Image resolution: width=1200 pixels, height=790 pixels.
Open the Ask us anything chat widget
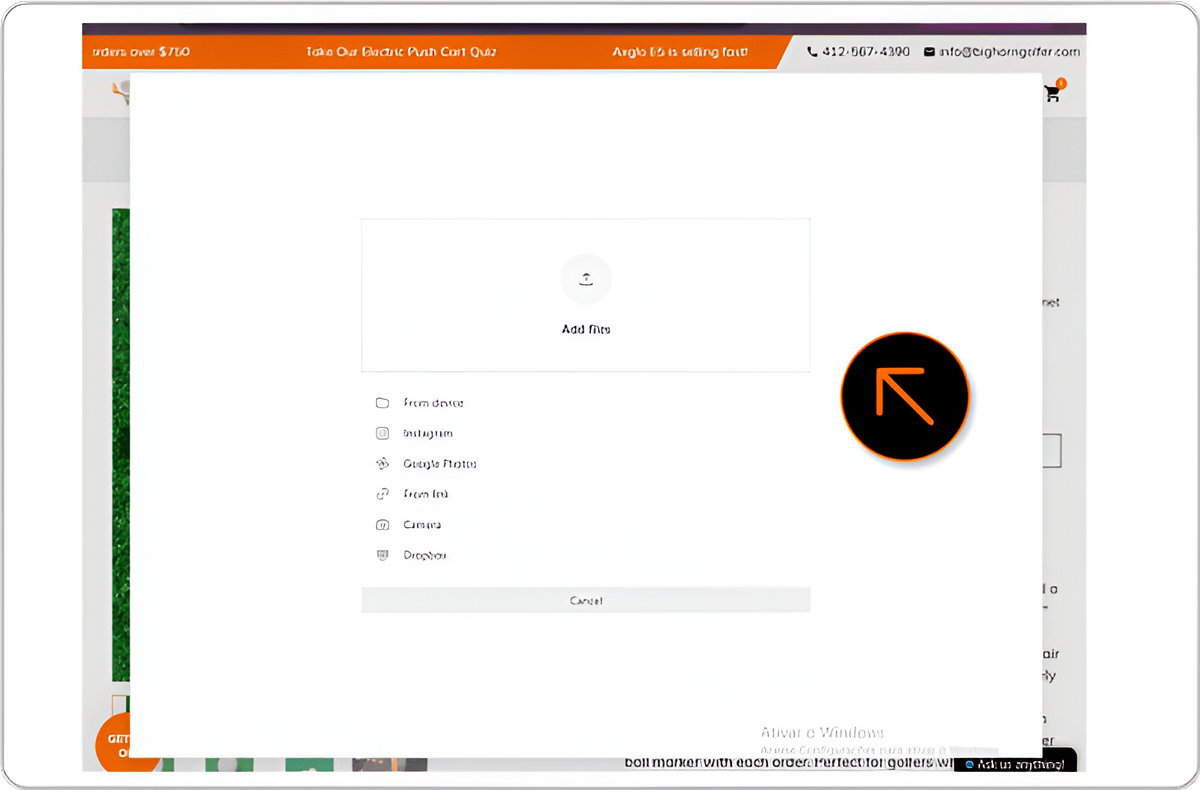(1014, 764)
